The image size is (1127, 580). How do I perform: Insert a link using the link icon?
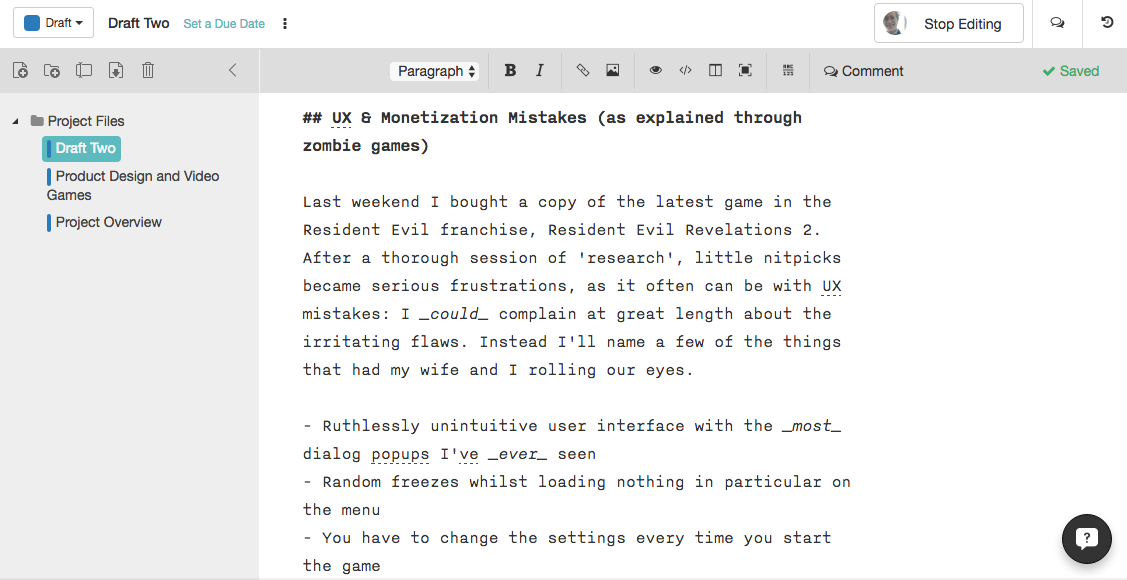(x=583, y=71)
